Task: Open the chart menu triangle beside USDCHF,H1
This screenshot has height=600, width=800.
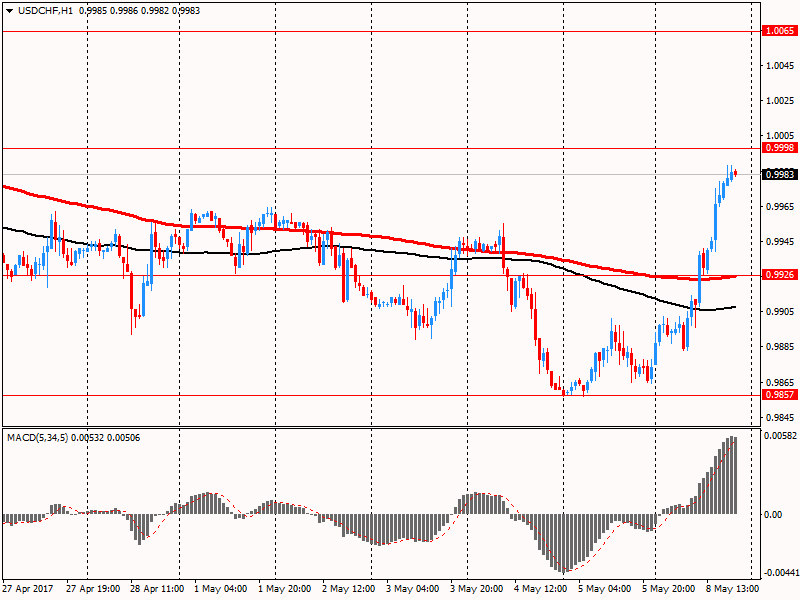Action: coord(10,11)
